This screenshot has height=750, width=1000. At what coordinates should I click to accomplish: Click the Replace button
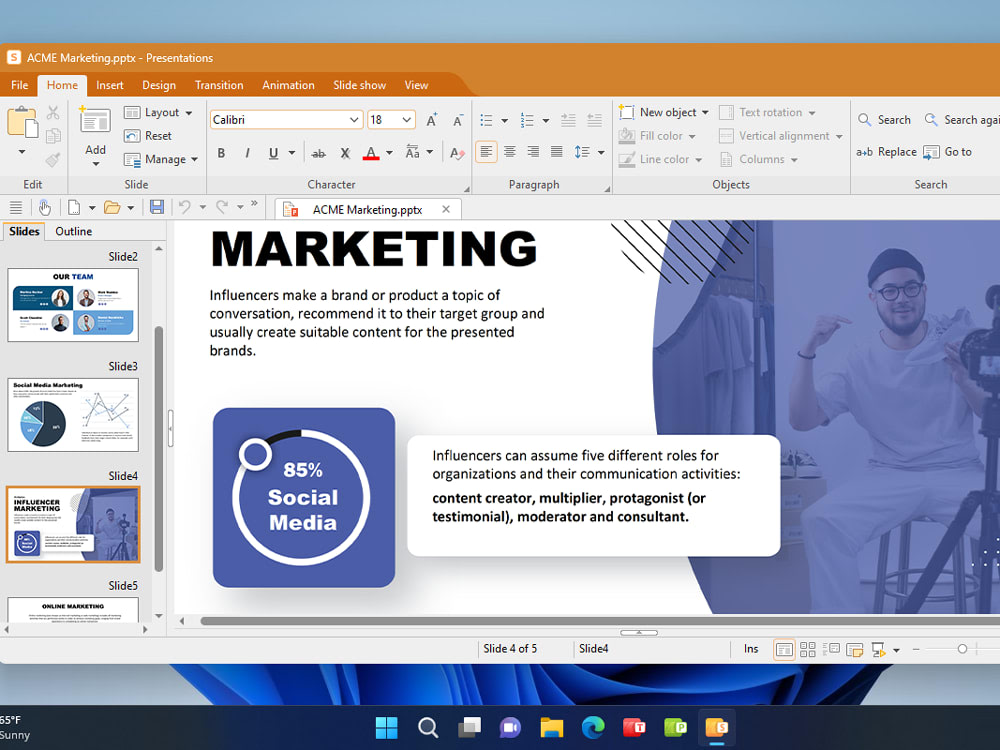click(886, 152)
